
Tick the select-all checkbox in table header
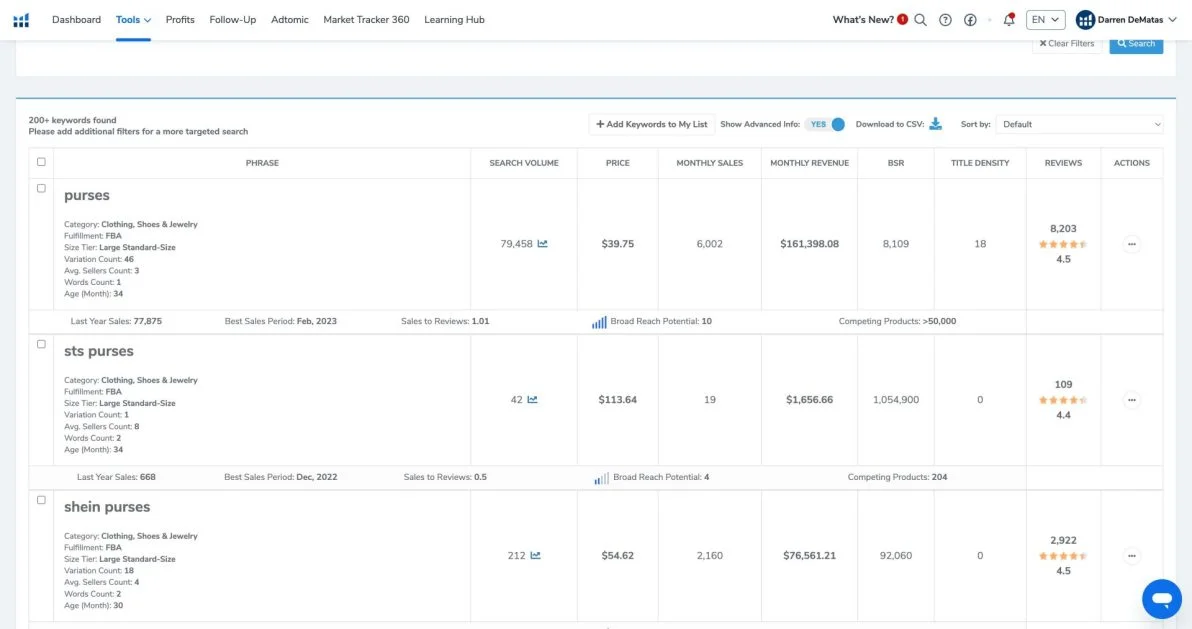(41, 162)
